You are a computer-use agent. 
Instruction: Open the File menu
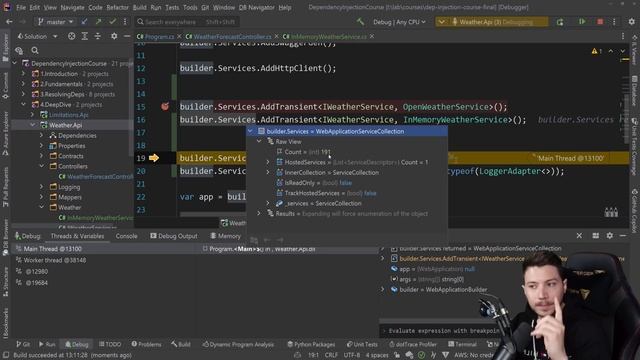point(21,7)
